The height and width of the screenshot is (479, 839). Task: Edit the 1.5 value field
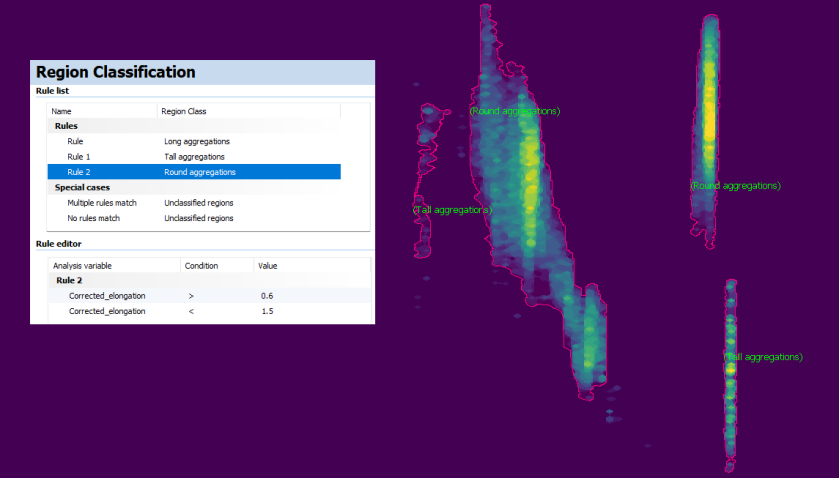click(x=267, y=311)
